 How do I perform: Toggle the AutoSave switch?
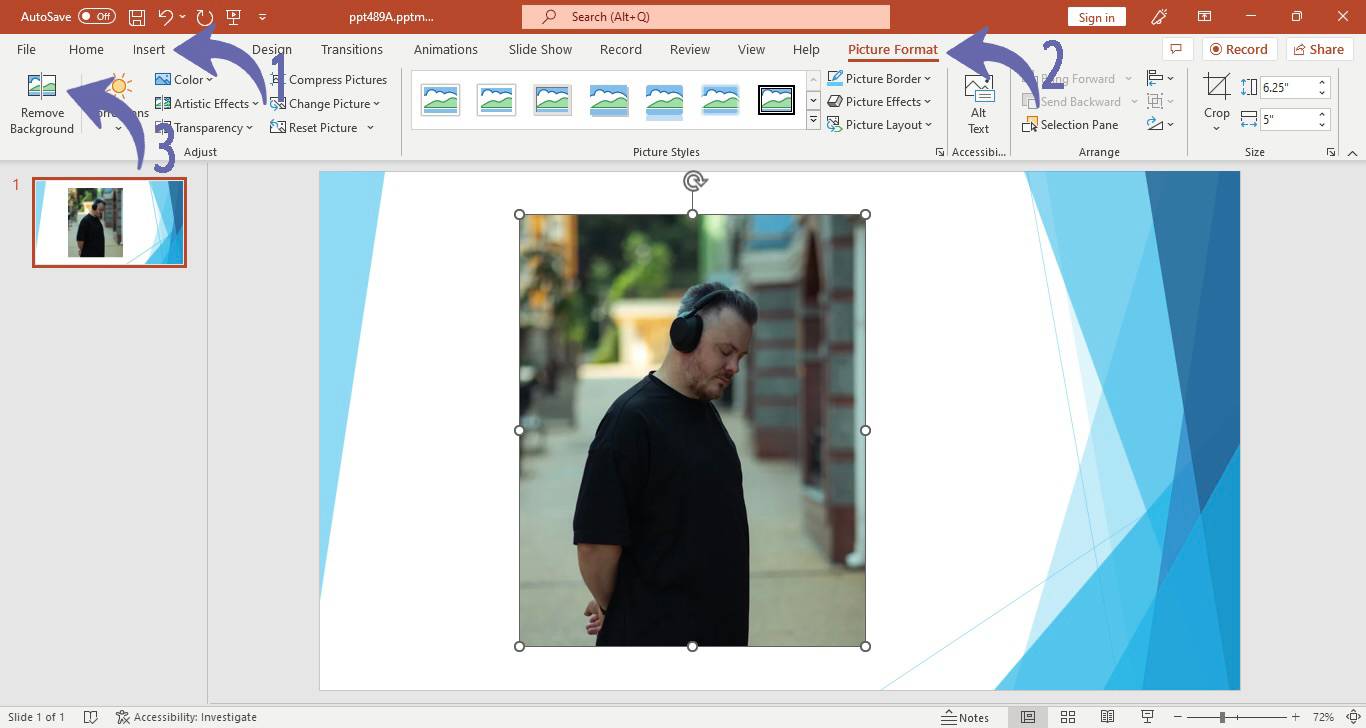[96, 17]
